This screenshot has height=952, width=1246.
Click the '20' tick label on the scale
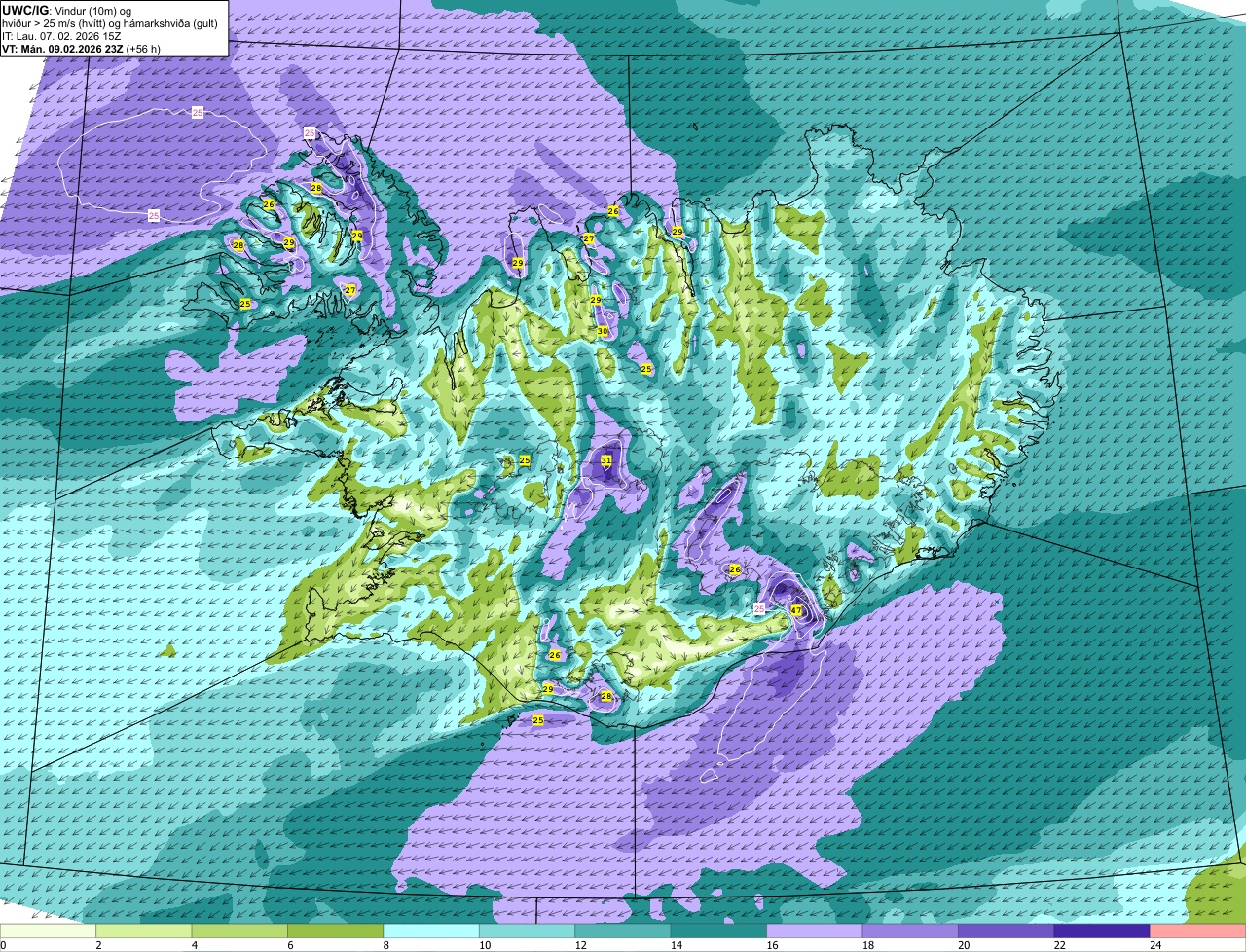pyautogui.click(x=963, y=945)
